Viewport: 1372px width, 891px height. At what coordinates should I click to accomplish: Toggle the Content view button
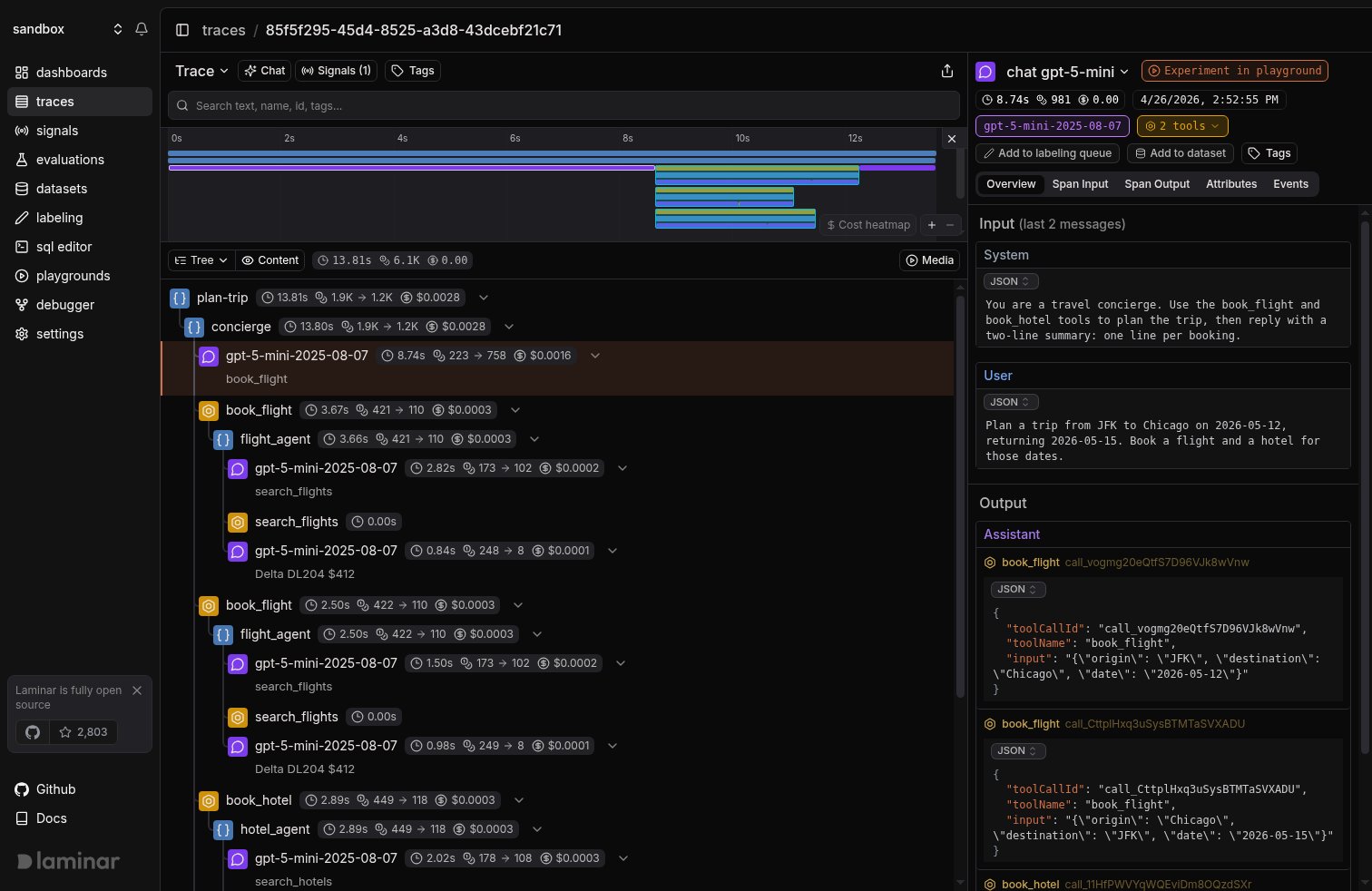[x=269, y=260]
